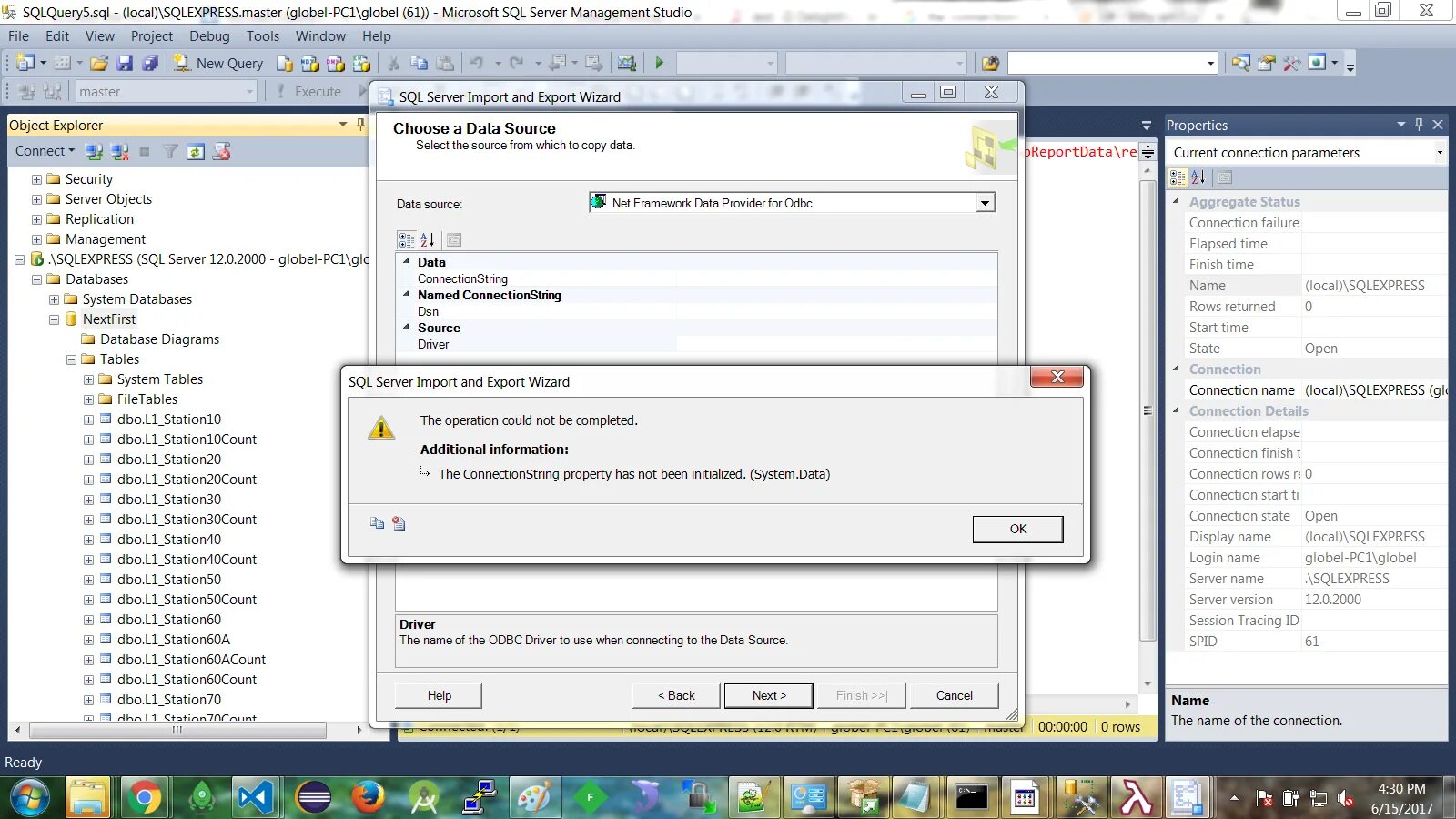Click the Refresh icon in Object Explorer
The image size is (1456, 819).
click(x=196, y=151)
